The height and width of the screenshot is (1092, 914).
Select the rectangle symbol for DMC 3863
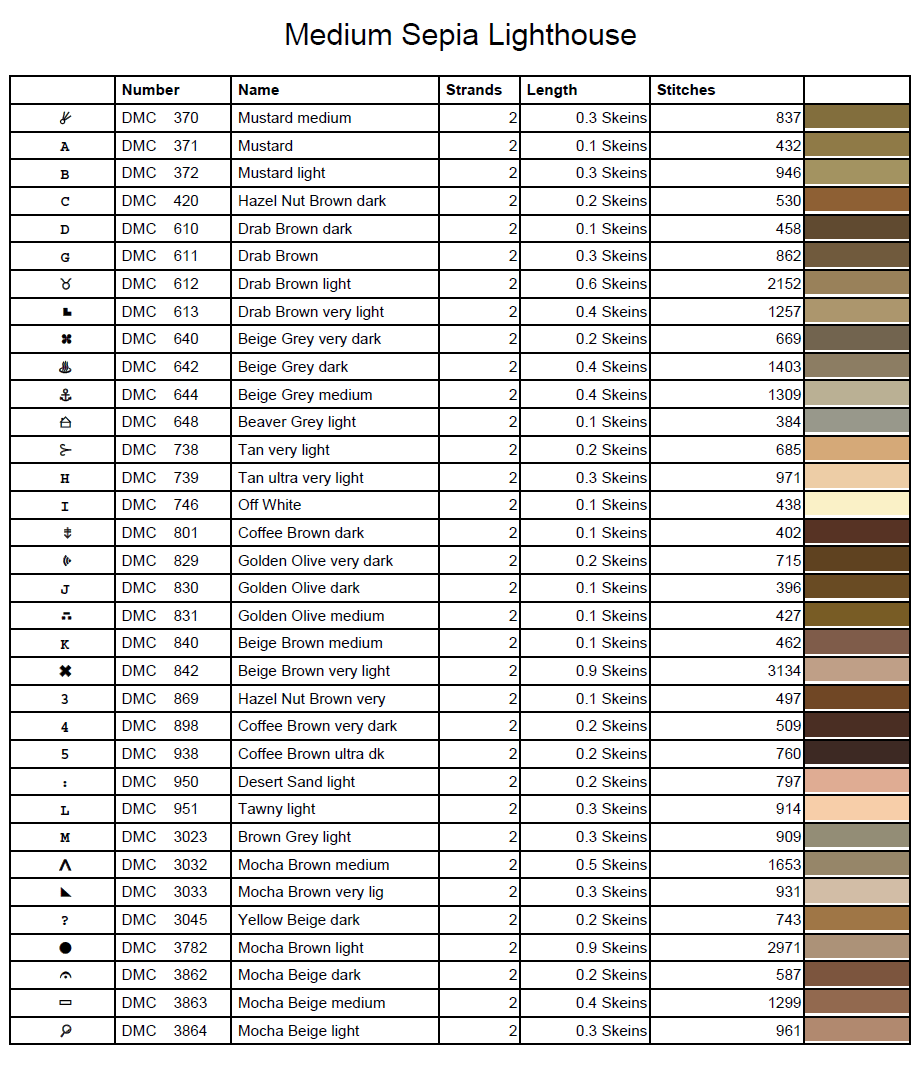pyautogui.click(x=65, y=1003)
